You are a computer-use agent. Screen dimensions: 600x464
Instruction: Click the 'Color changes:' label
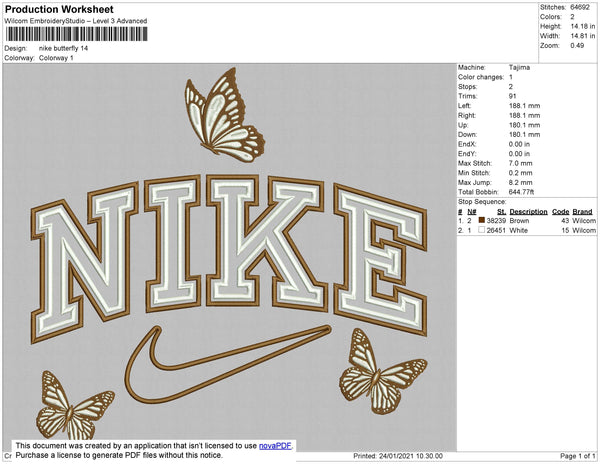coord(481,77)
